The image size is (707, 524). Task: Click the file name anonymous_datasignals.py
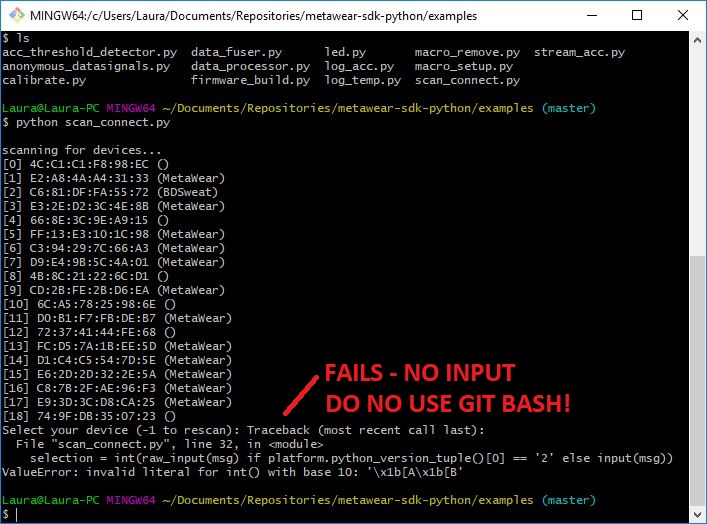(x=86, y=66)
